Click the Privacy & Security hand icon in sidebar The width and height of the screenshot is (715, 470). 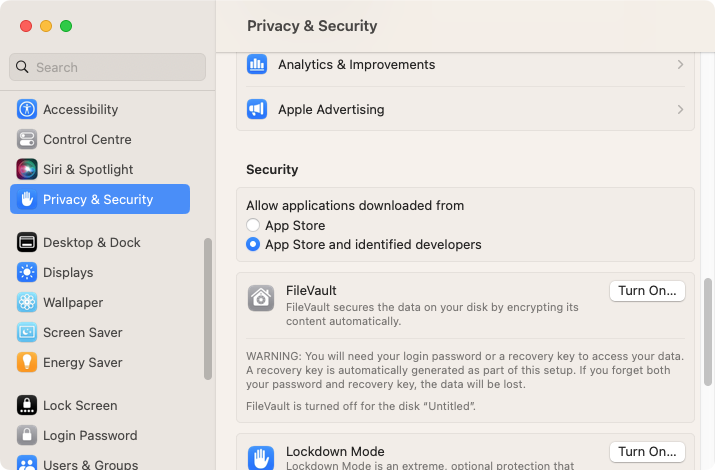(x=27, y=199)
